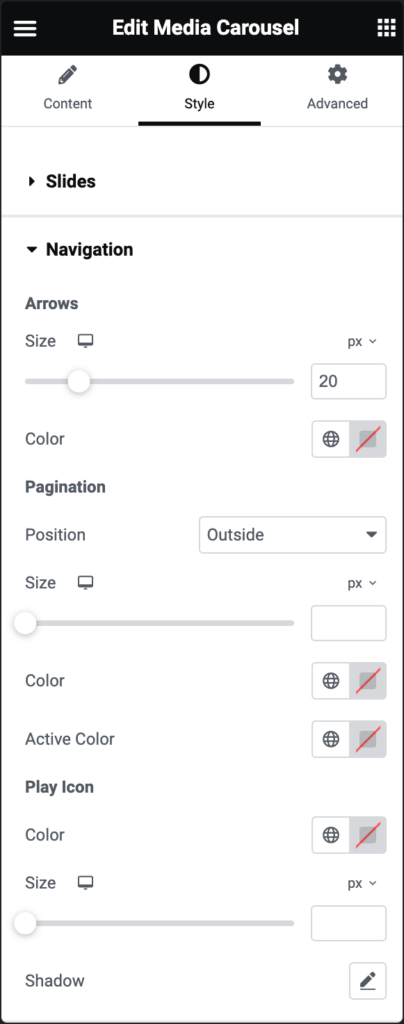Click the globe icon for Play Icon Color
The height and width of the screenshot is (1024, 404).
331,835
